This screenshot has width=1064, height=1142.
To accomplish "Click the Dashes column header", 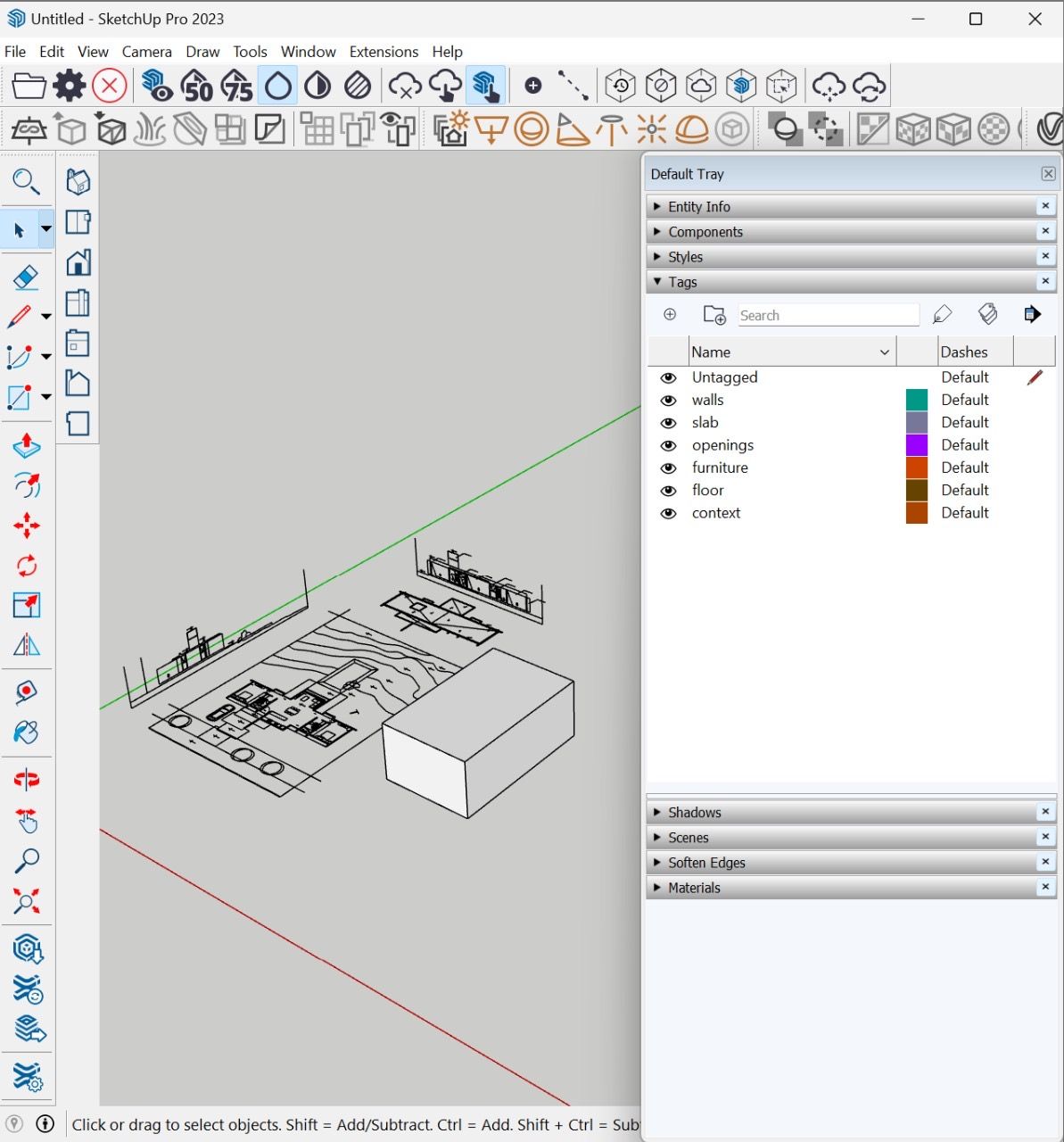I will coord(976,352).
